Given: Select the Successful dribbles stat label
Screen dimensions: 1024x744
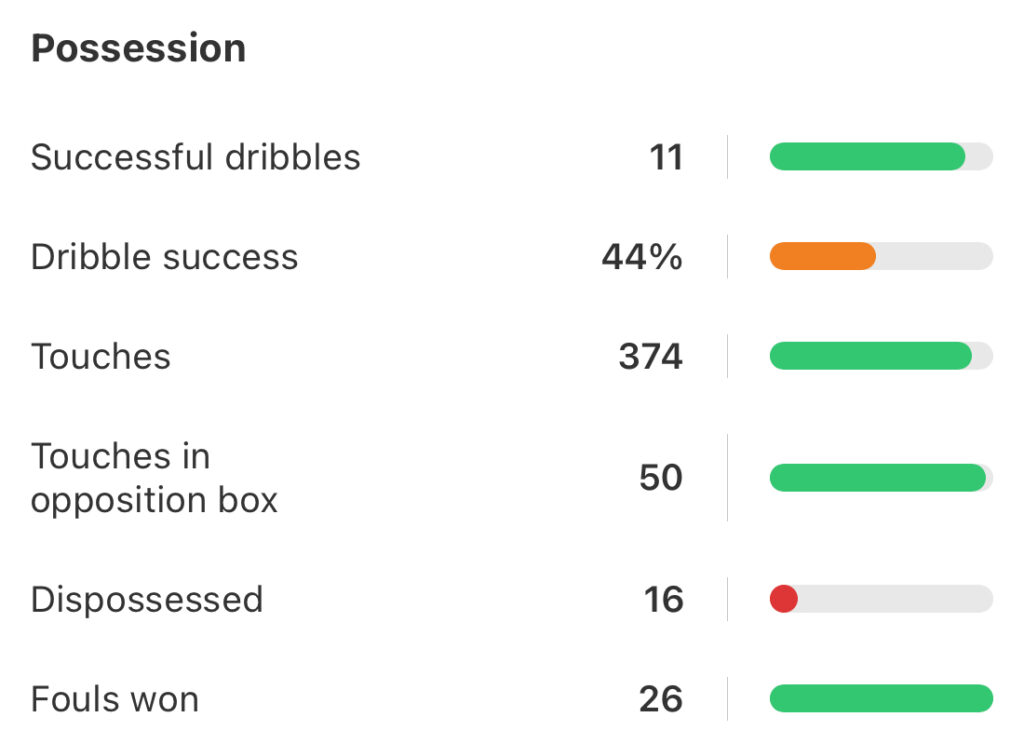Looking at the screenshot, I should [x=195, y=157].
